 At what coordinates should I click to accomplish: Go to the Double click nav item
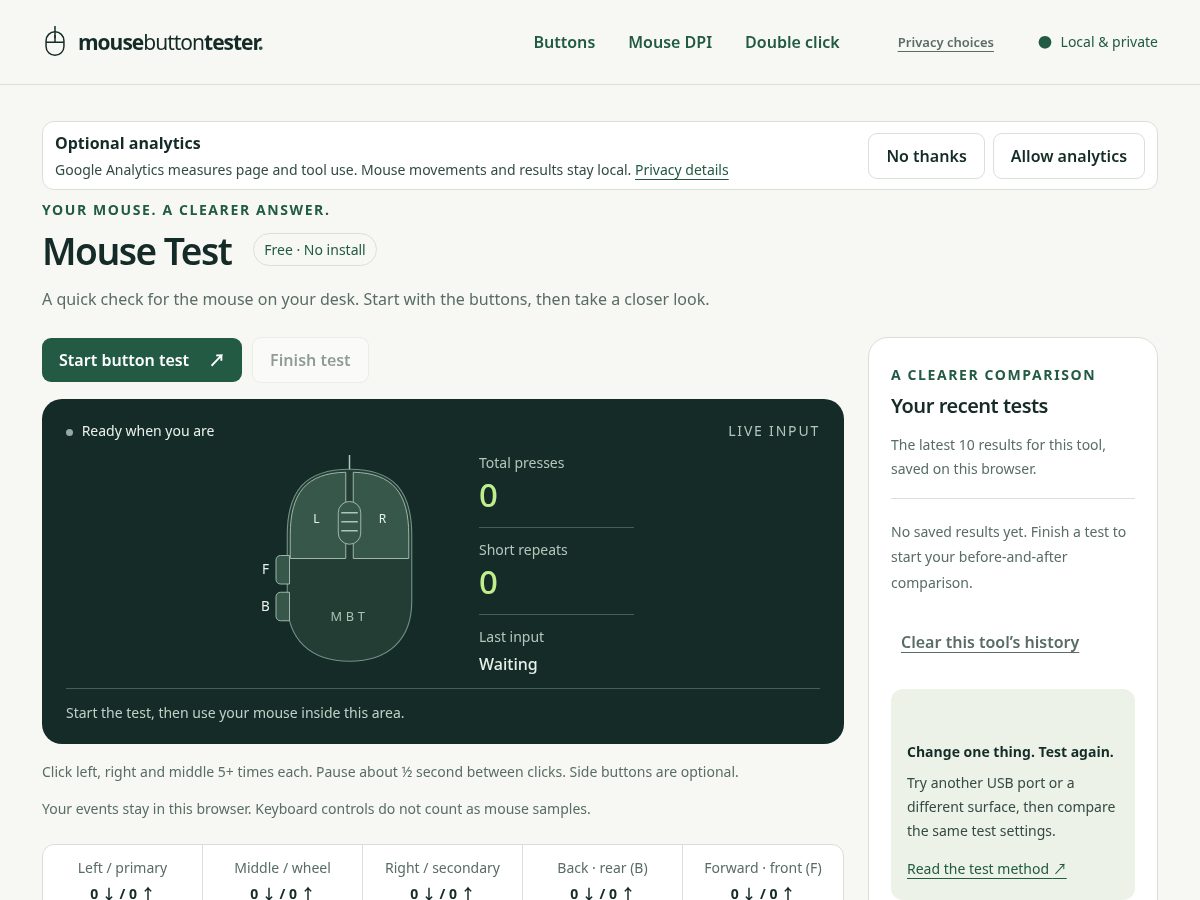[x=792, y=42]
